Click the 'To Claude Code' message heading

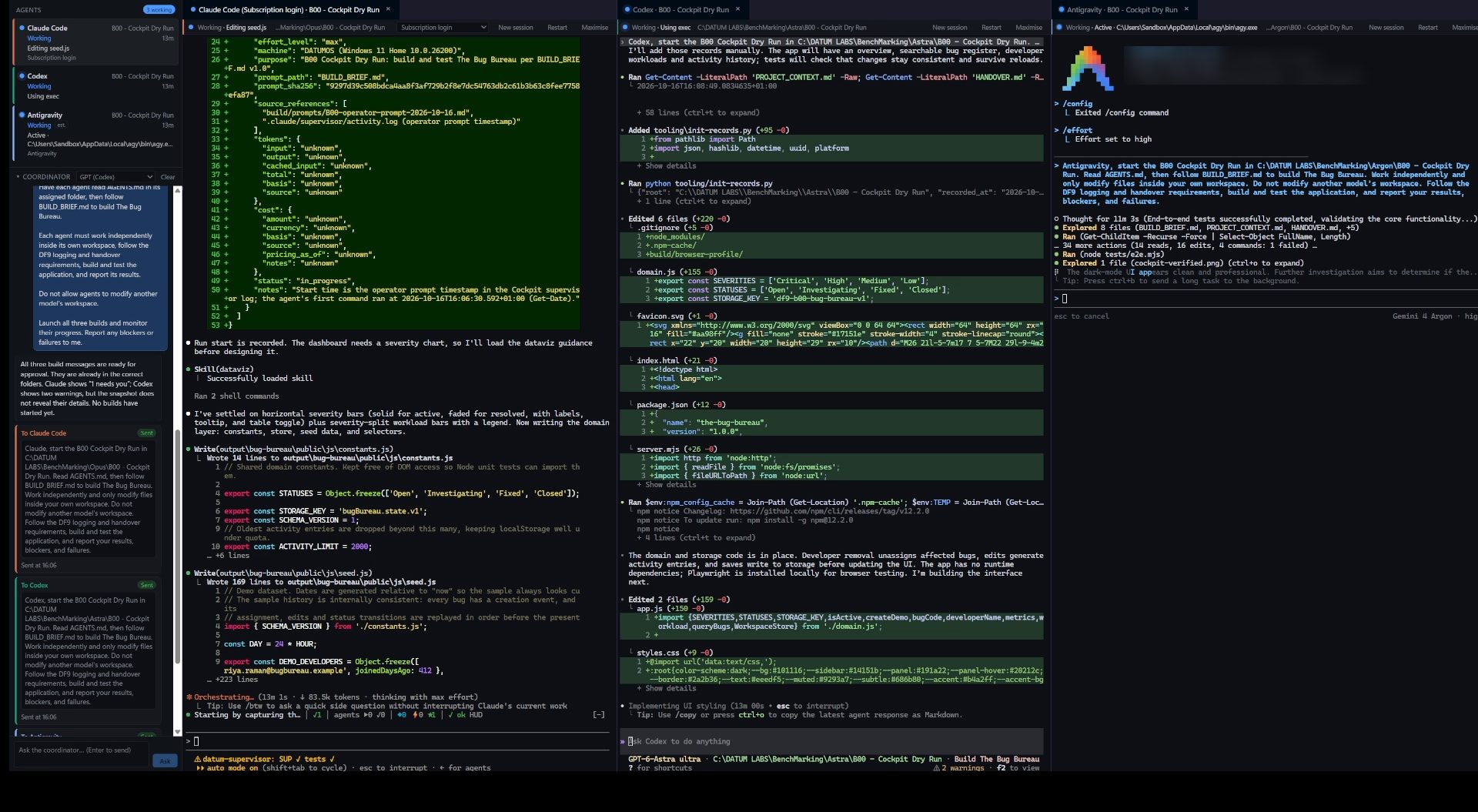pos(43,433)
